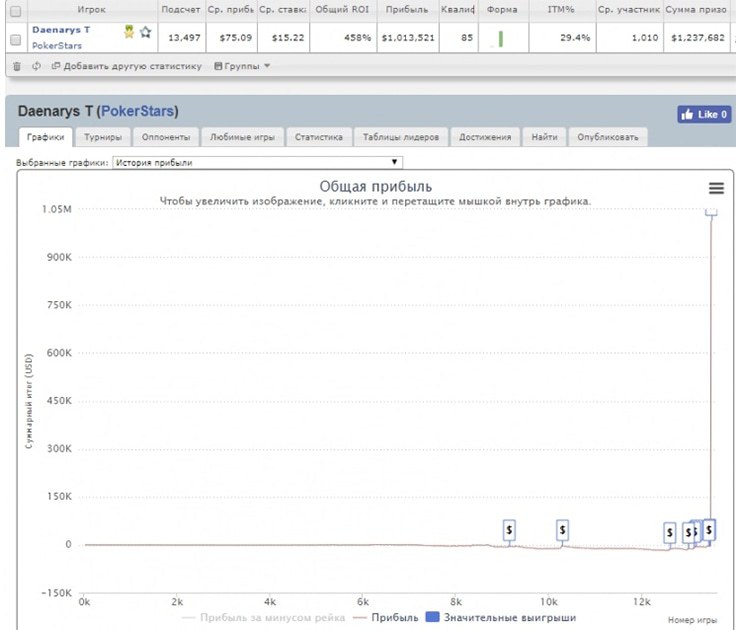
Task: Click the dollar win marker near 9k games
Action: click(x=509, y=529)
